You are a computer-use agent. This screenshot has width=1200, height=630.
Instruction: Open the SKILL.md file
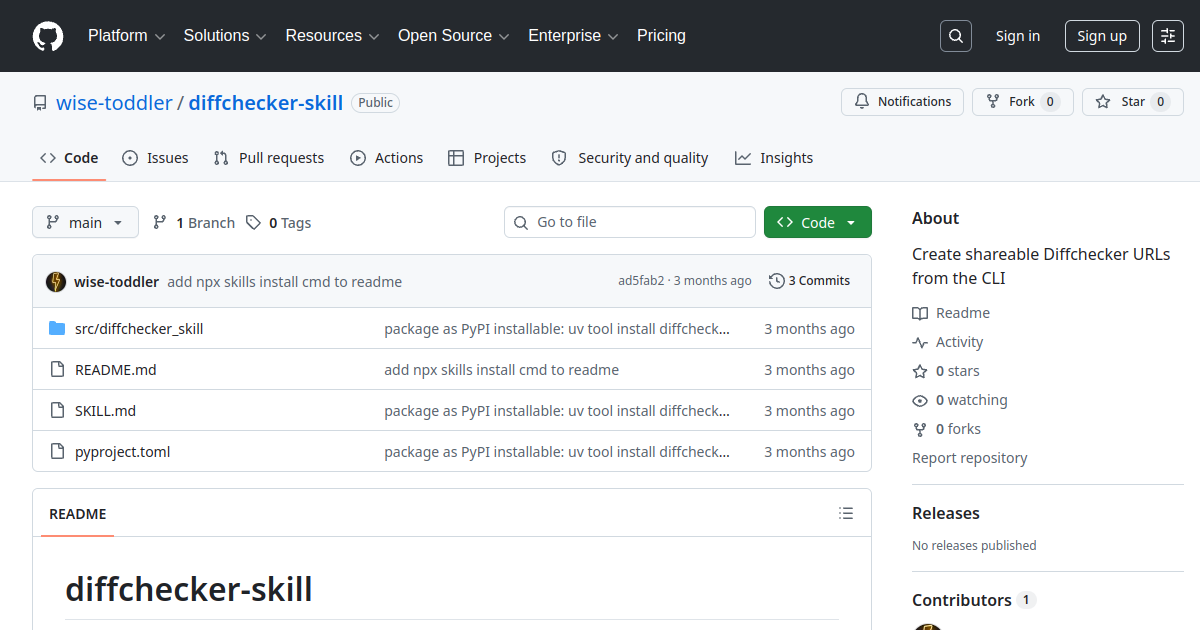point(105,410)
